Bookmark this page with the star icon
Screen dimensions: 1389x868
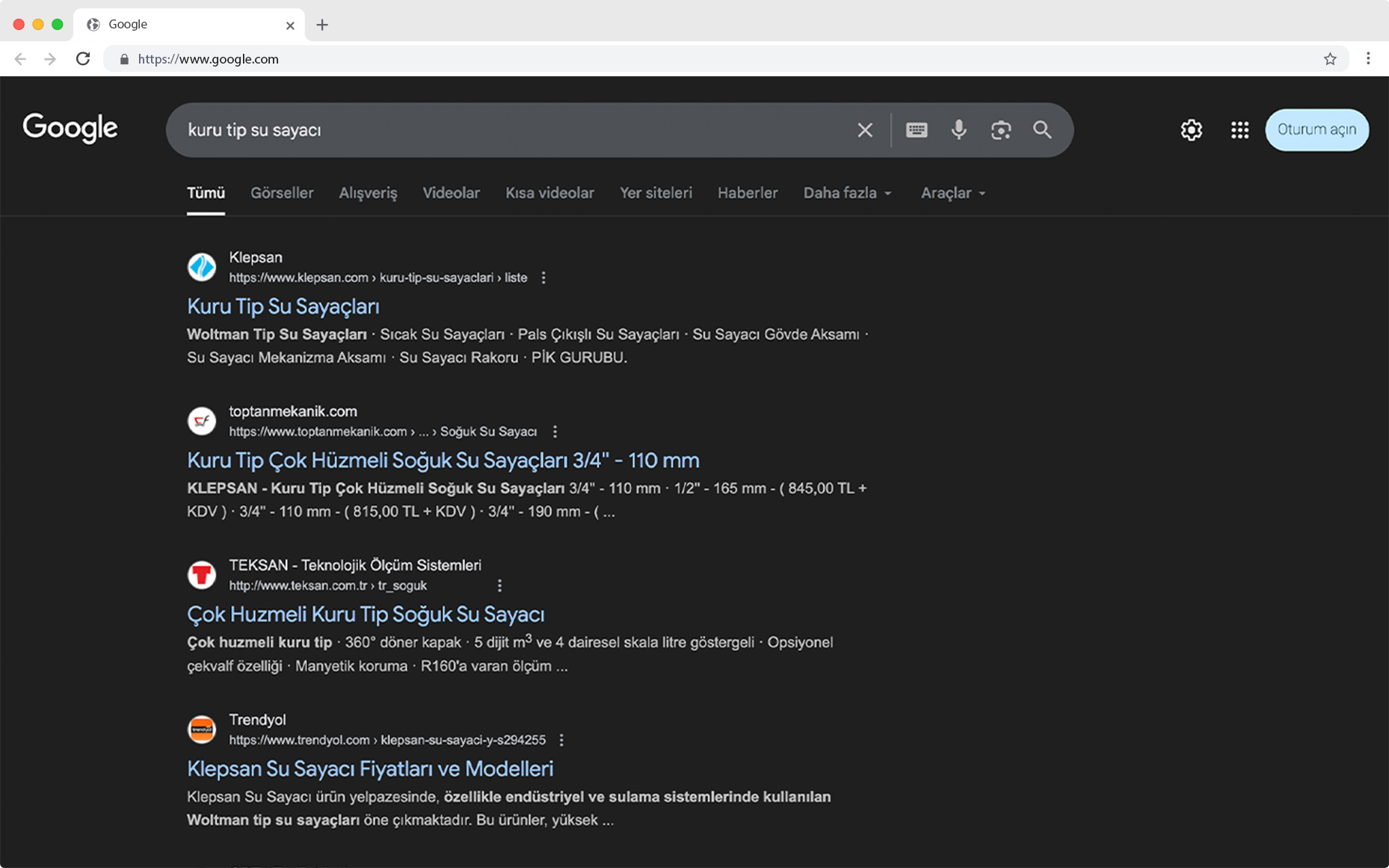pos(1330,59)
